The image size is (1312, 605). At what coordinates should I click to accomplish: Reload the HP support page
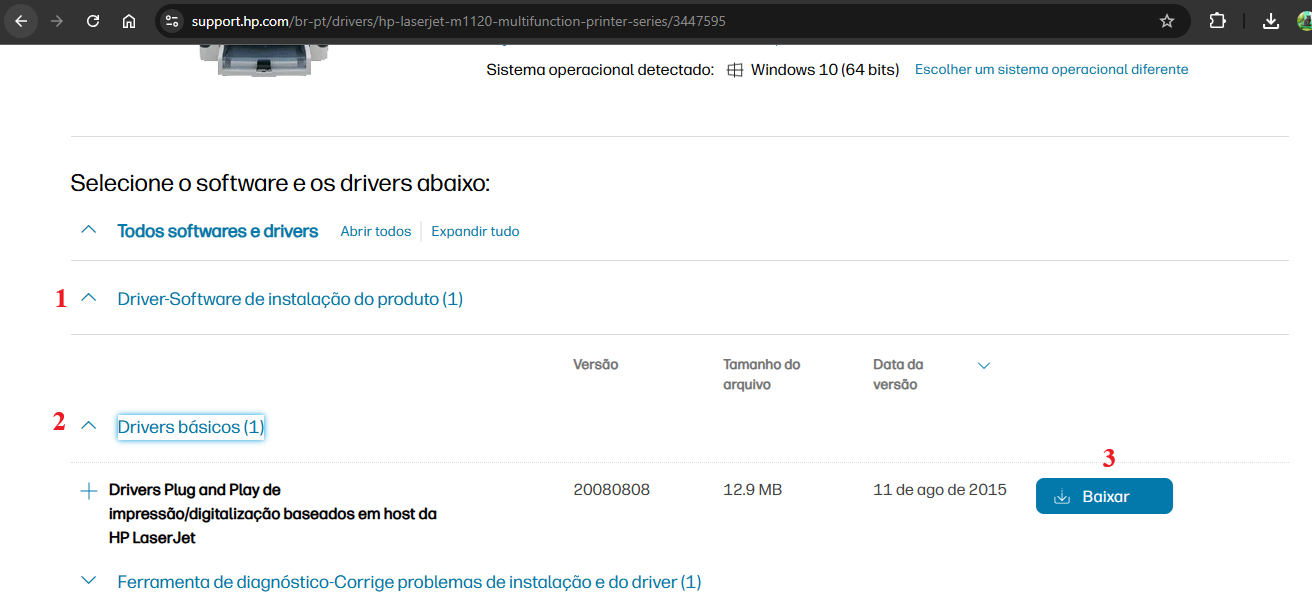93,21
